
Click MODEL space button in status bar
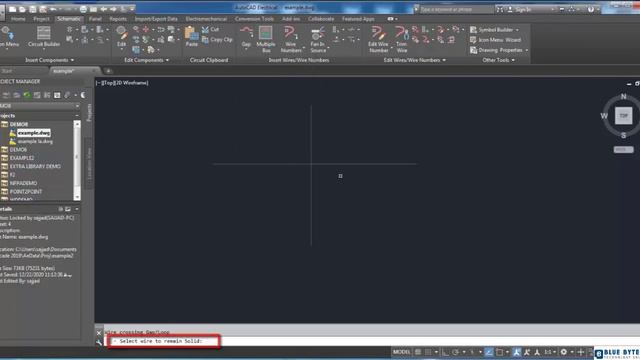tap(402, 352)
